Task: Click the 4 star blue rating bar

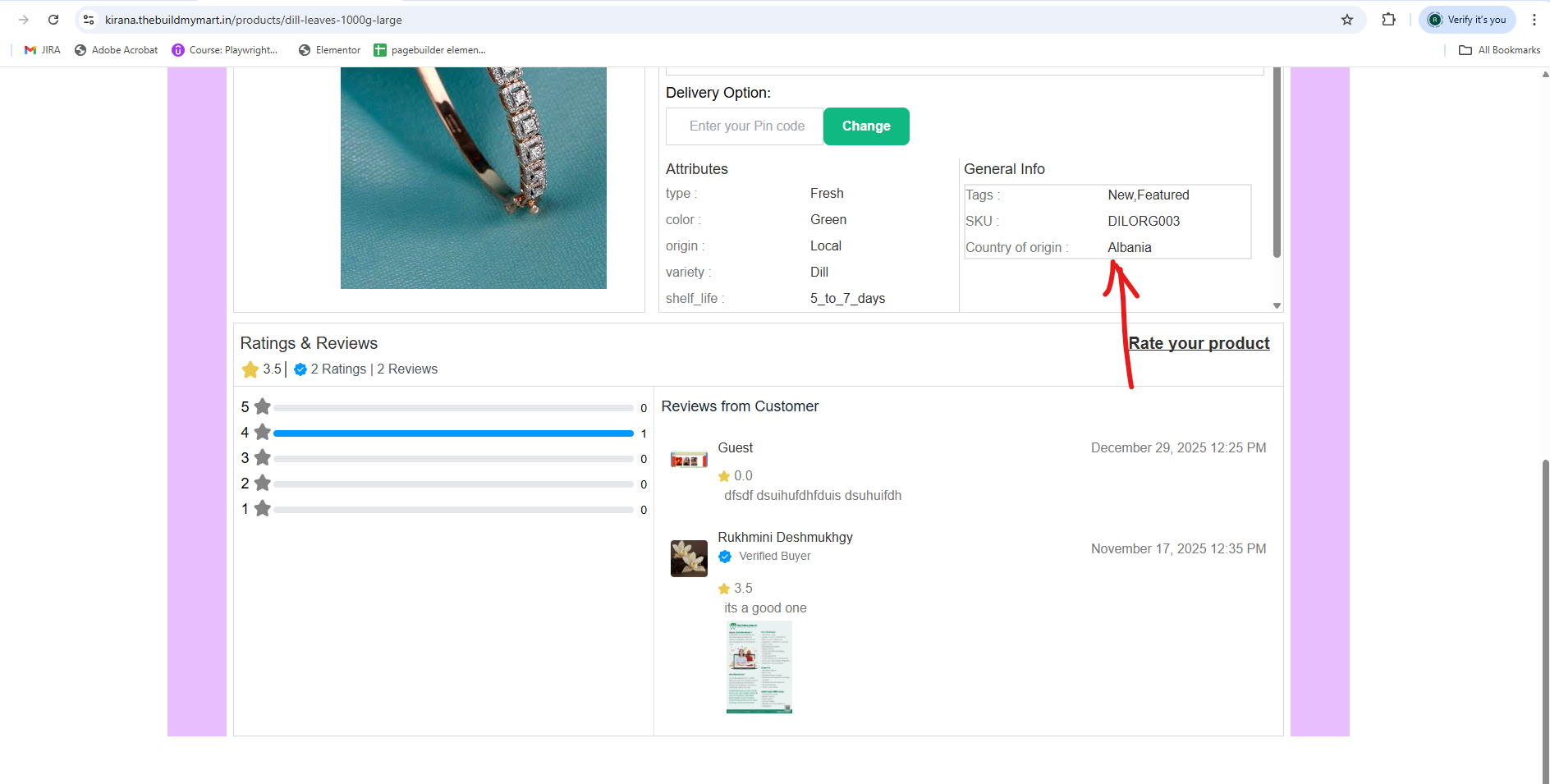Action: (x=453, y=433)
